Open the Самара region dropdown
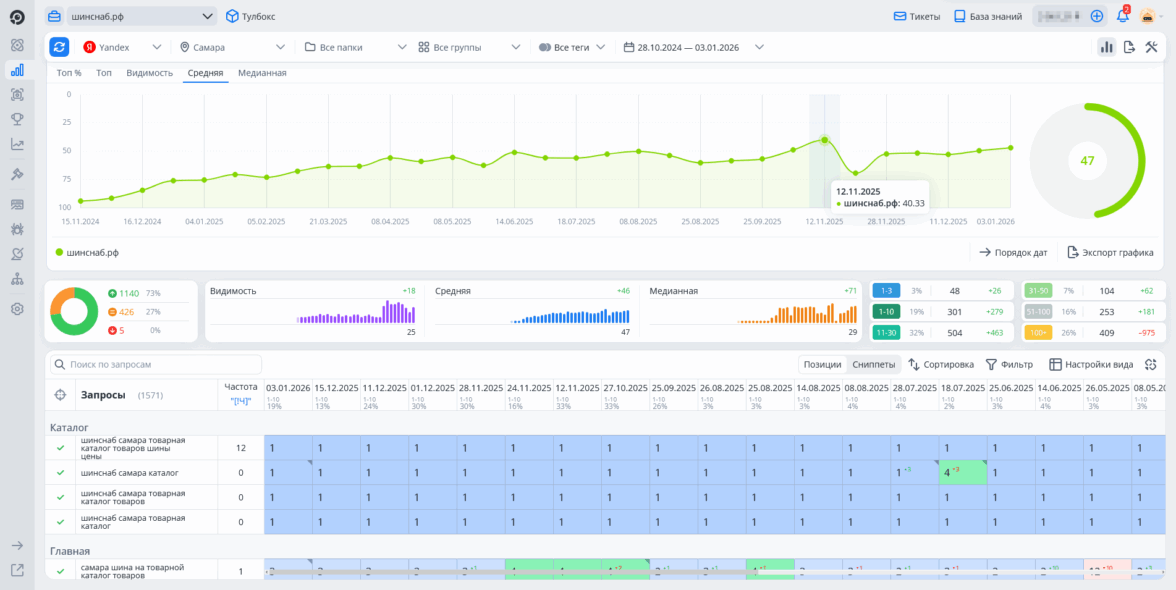1176x590 pixels. (232, 47)
